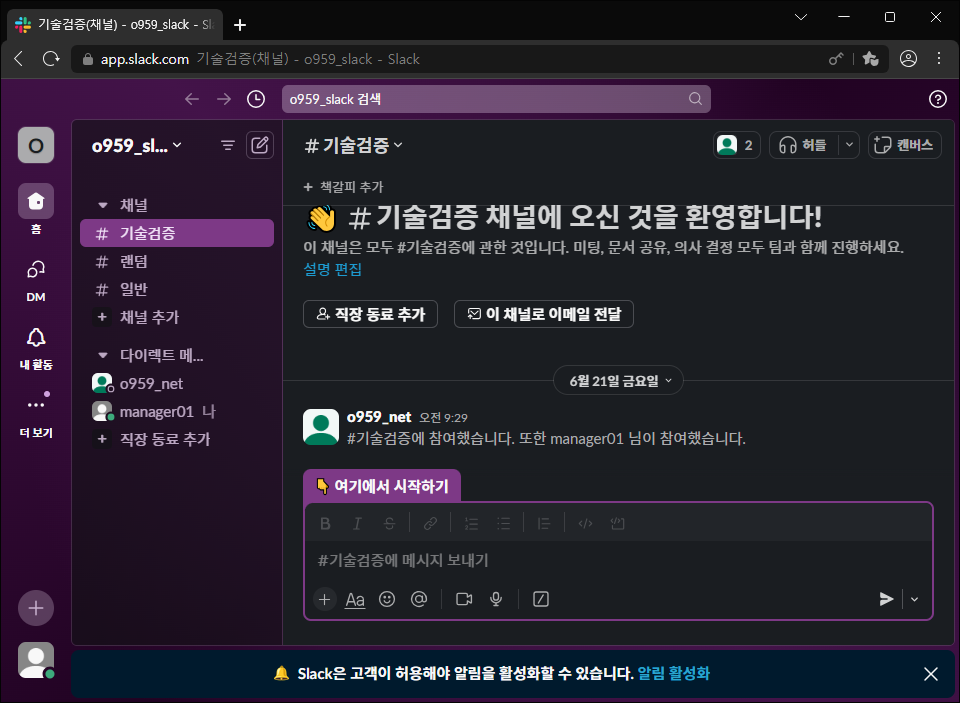This screenshot has width=960, height=703.
Task: Attach a file with plus icon
Action: coord(324,599)
